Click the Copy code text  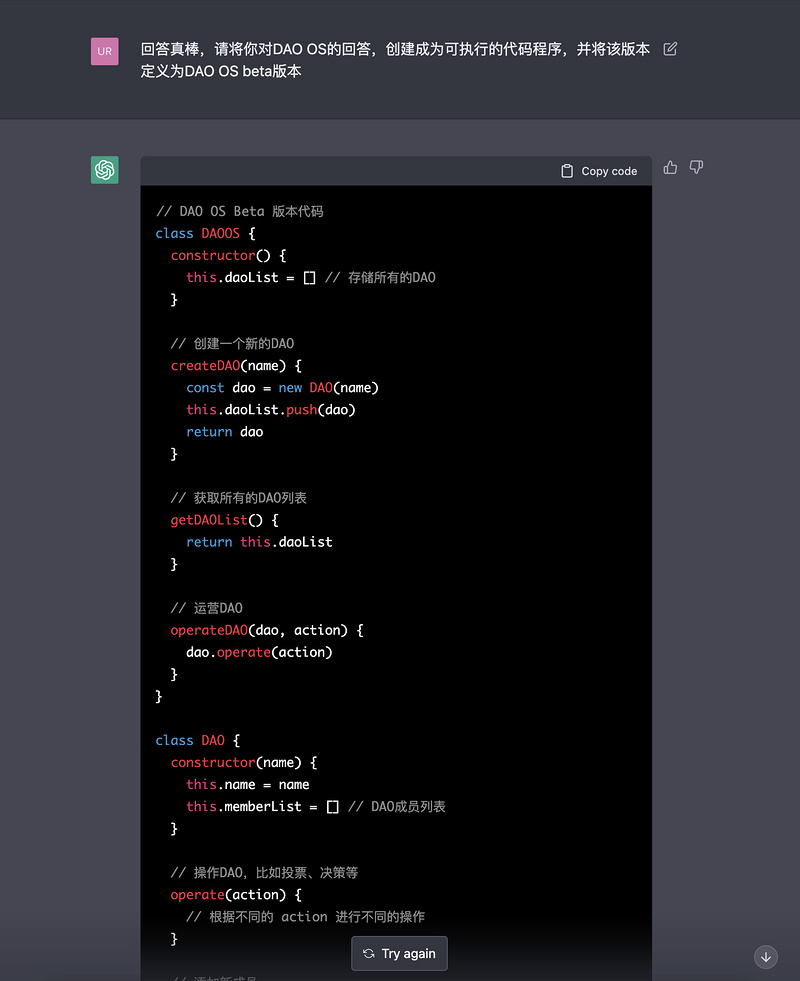coord(609,171)
